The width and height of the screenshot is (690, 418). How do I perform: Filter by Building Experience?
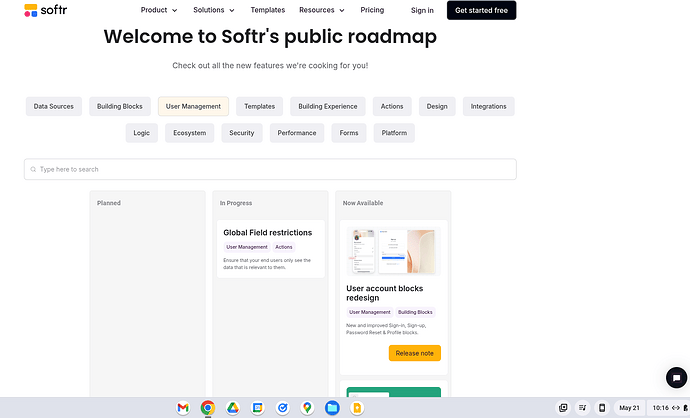(x=328, y=106)
